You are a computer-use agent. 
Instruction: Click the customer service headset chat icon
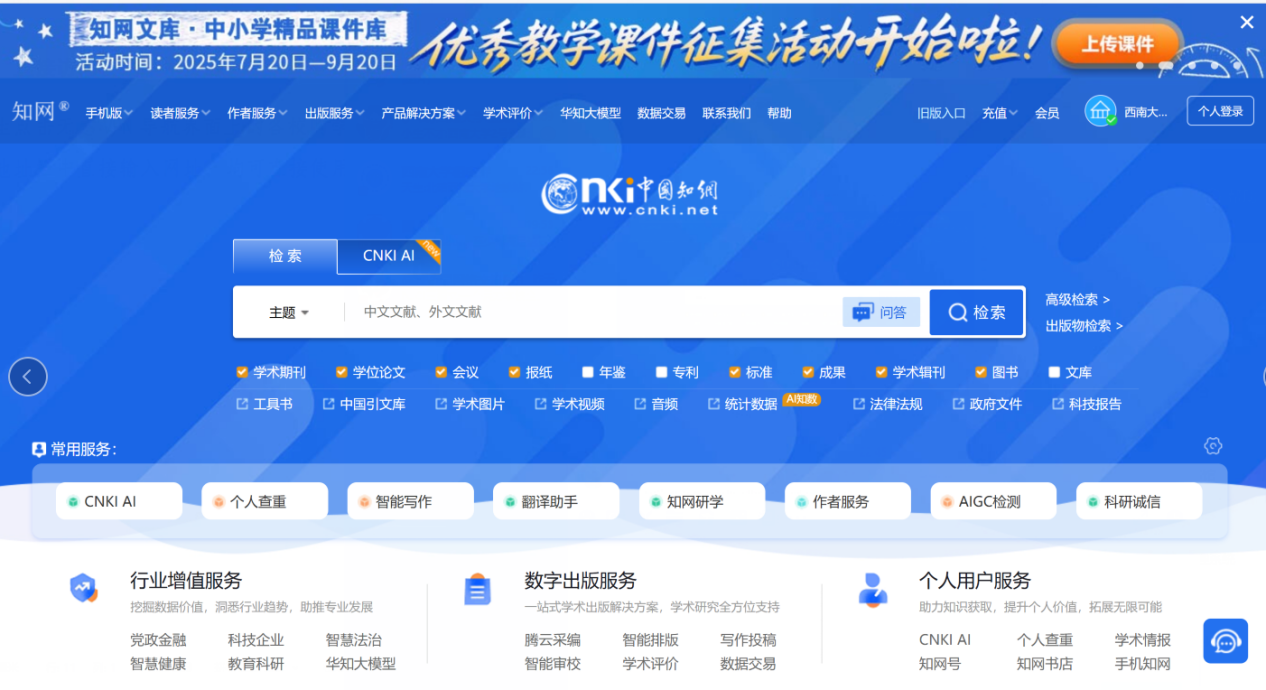(1225, 641)
